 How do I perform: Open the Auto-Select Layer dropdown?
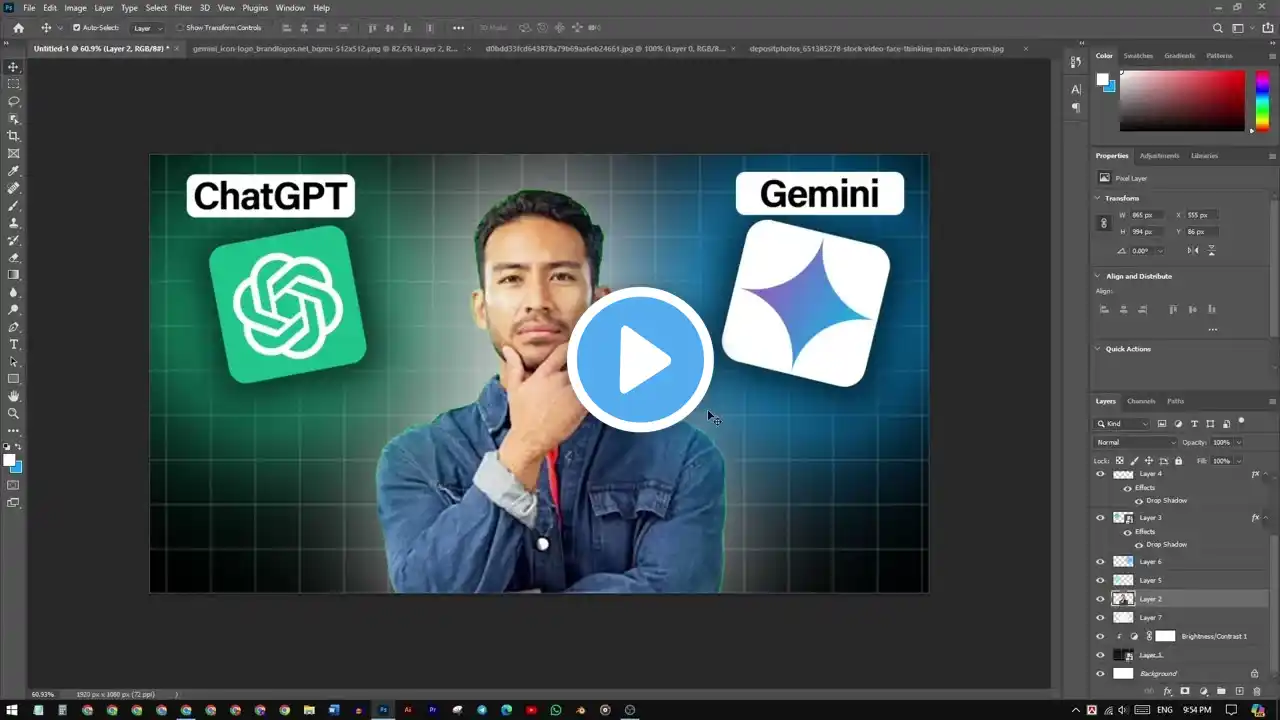[x=149, y=28]
